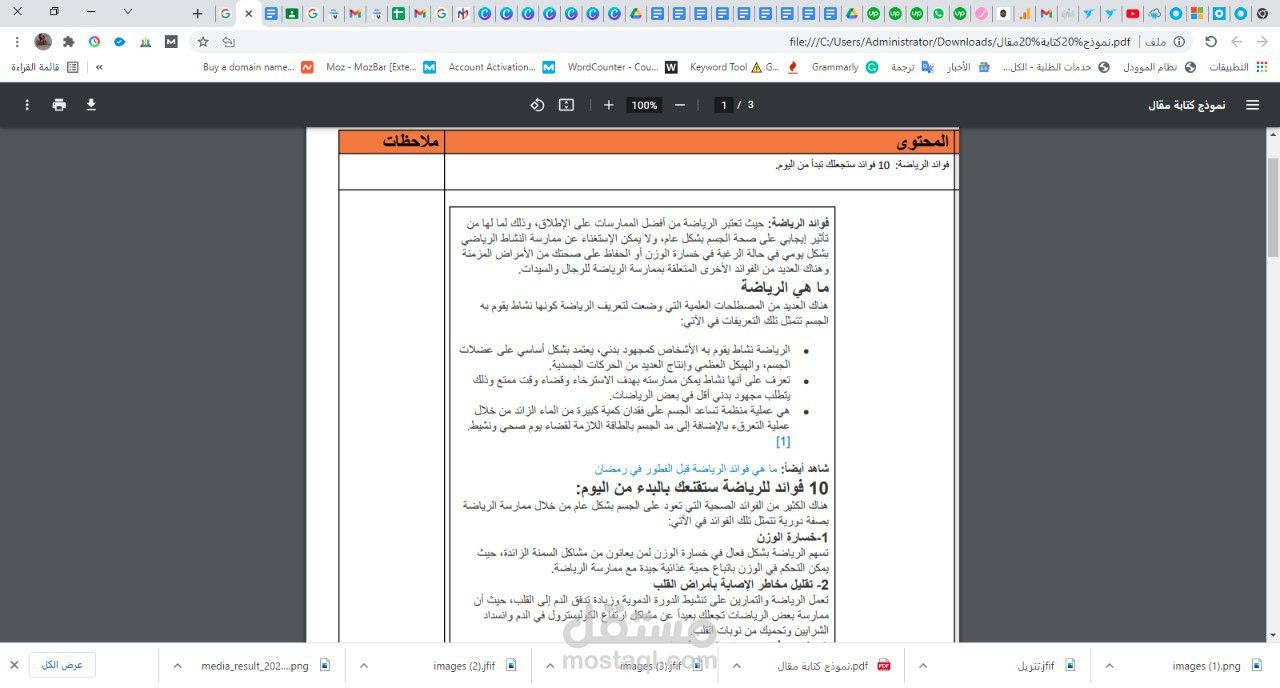Viewport: 1280px width, 688px height.
Task: Open downloaded images (2).jfif file
Action: [x=476, y=665]
